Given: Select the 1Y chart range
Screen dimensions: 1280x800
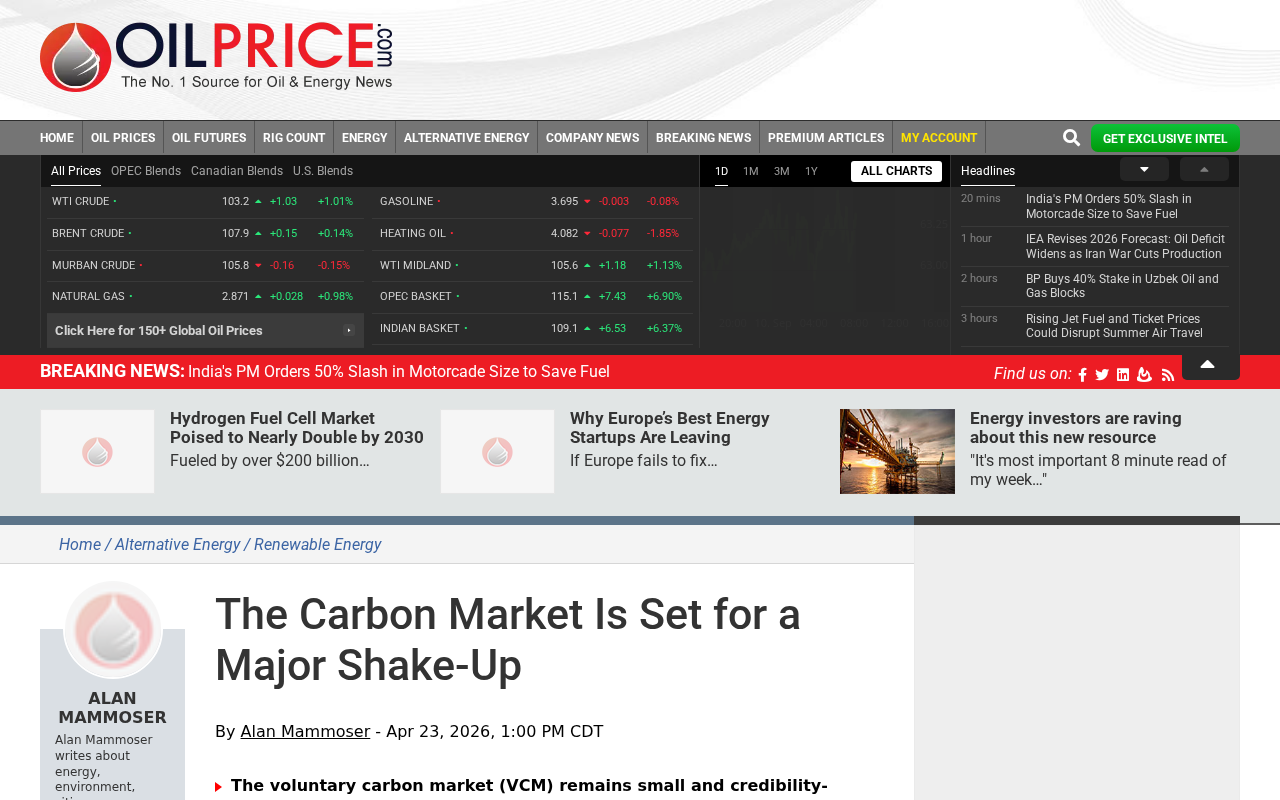Looking at the screenshot, I should coord(811,171).
